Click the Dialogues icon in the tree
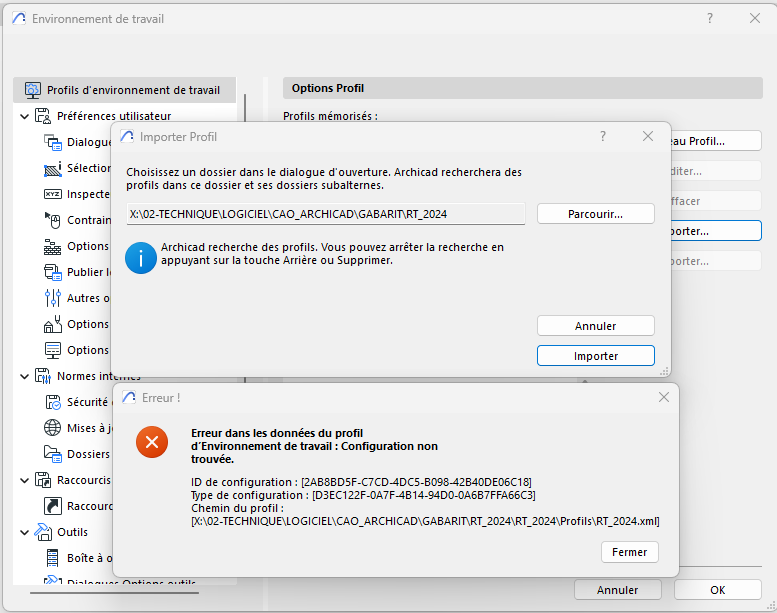 point(53,142)
